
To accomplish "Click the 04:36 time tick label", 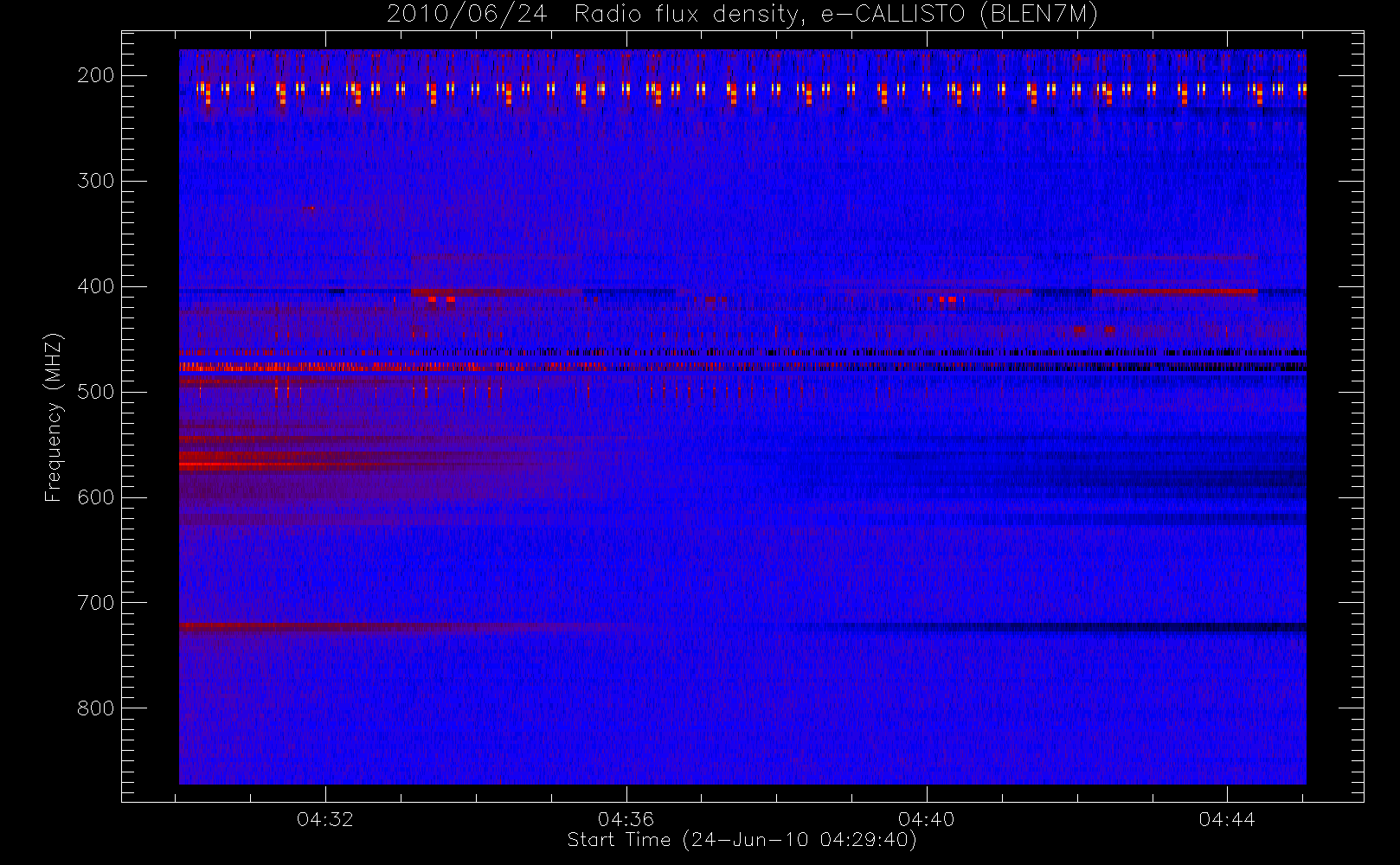I will coord(626,819).
